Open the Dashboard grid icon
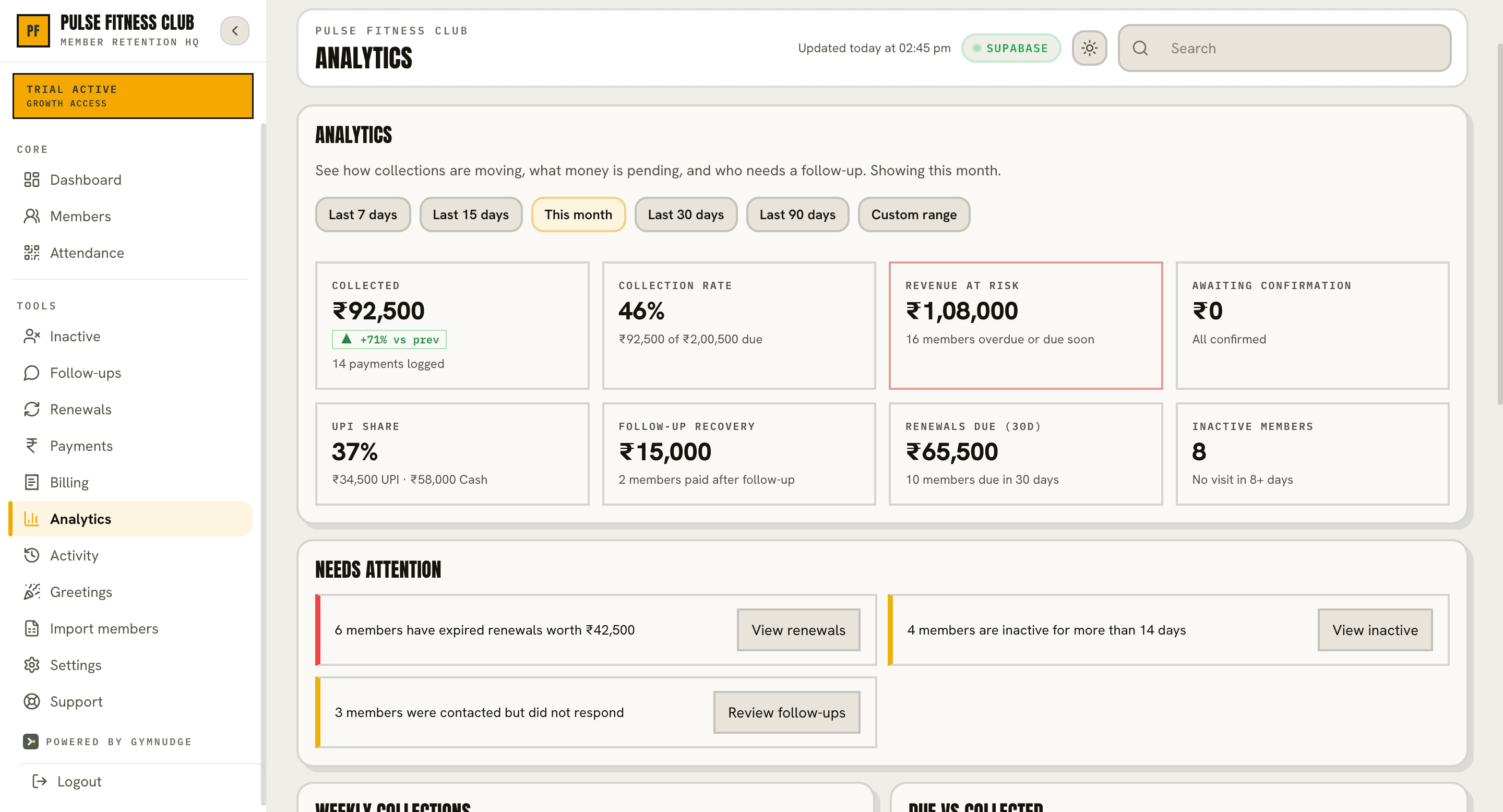 pos(31,180)
